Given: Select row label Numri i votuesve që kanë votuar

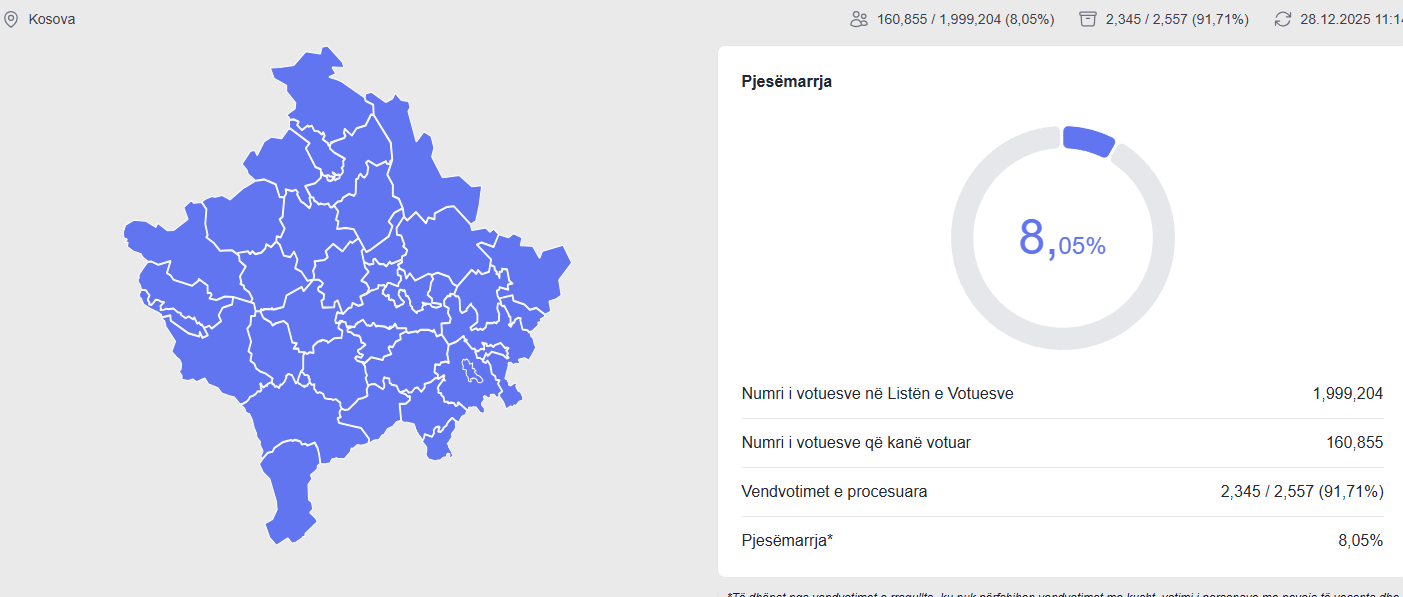Looking at the screenshot, I should (x=856, y=443).
